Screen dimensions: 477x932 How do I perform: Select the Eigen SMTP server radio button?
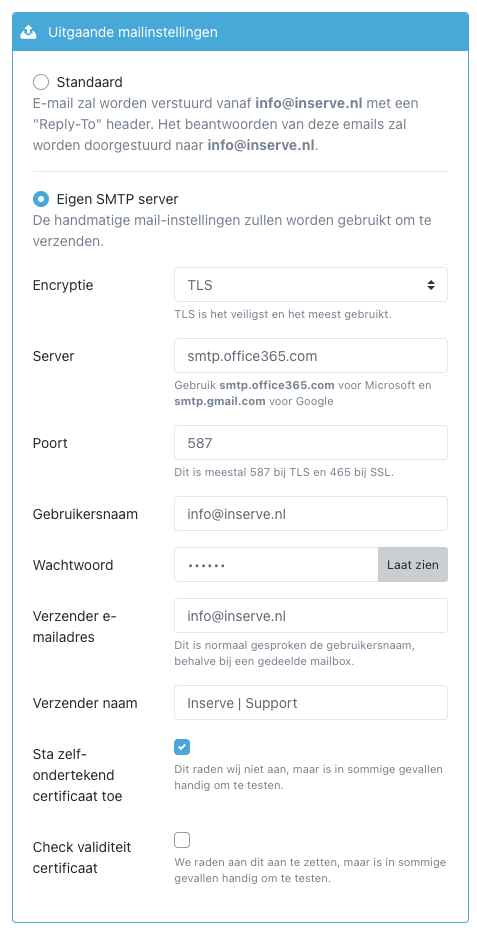coord(41,199)
